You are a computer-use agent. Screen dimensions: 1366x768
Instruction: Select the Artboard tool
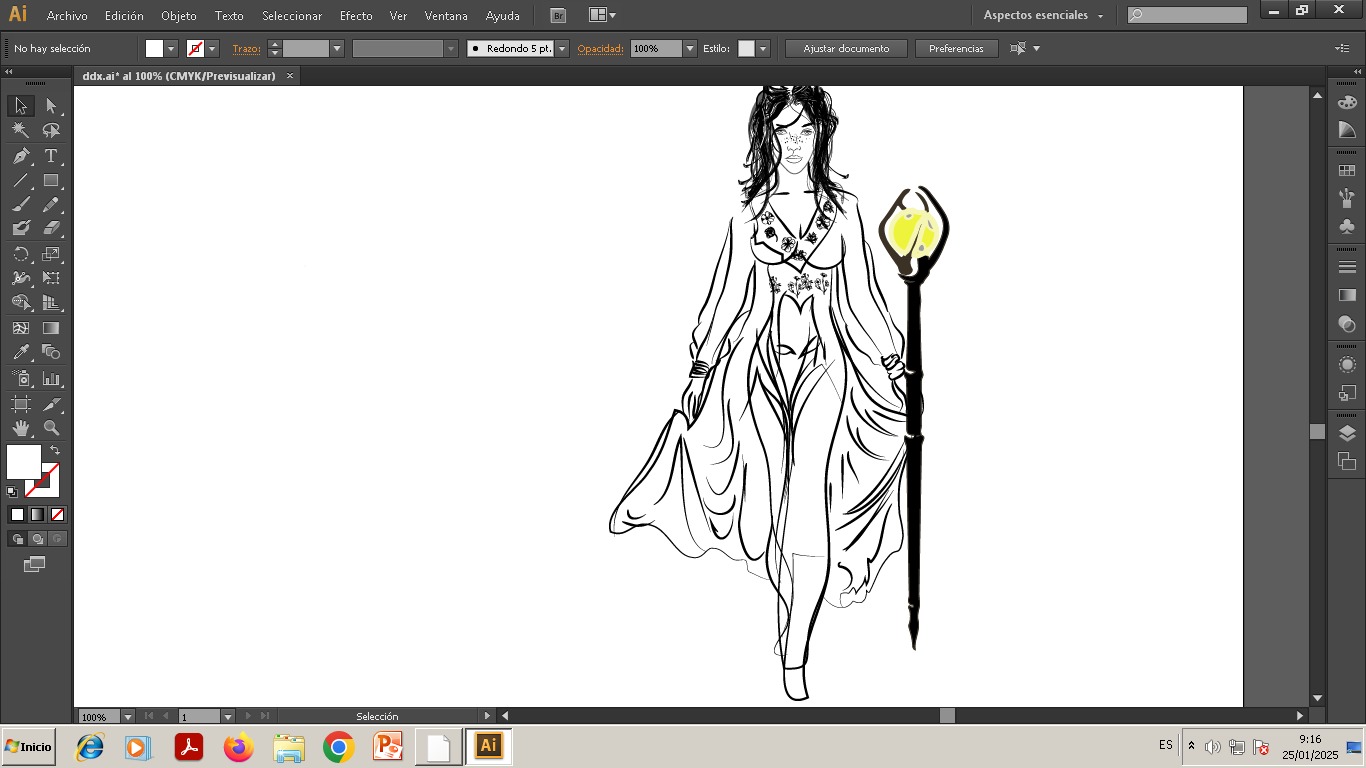(21, 404)
